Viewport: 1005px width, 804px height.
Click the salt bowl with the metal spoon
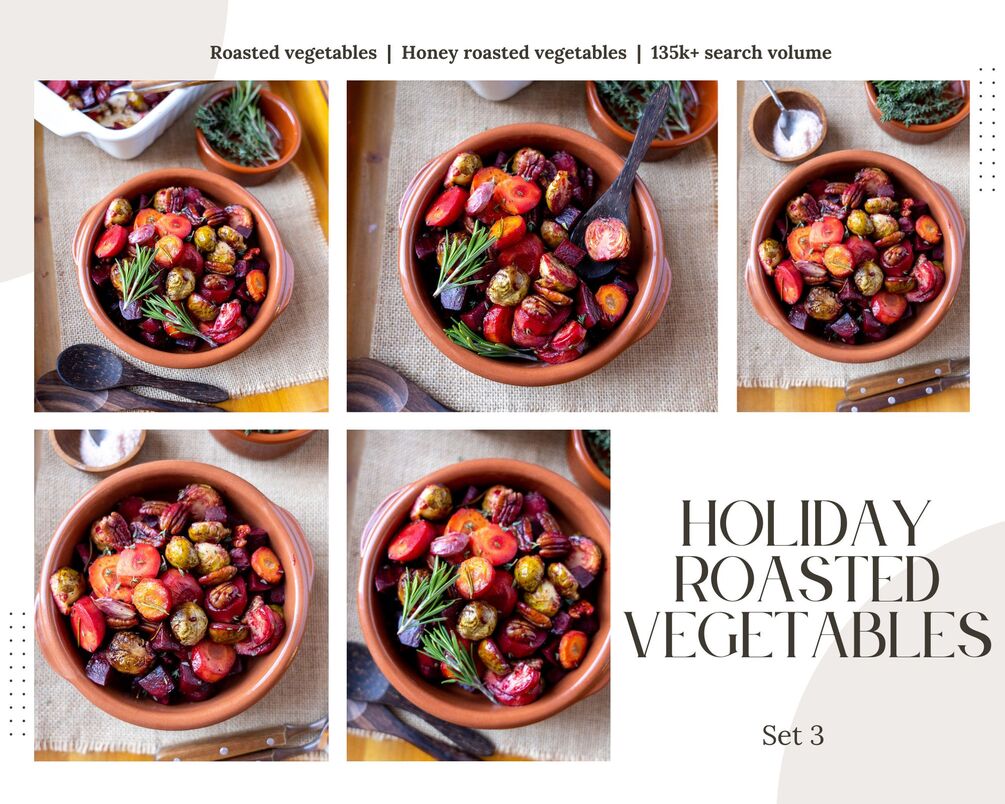coord(788,124)
